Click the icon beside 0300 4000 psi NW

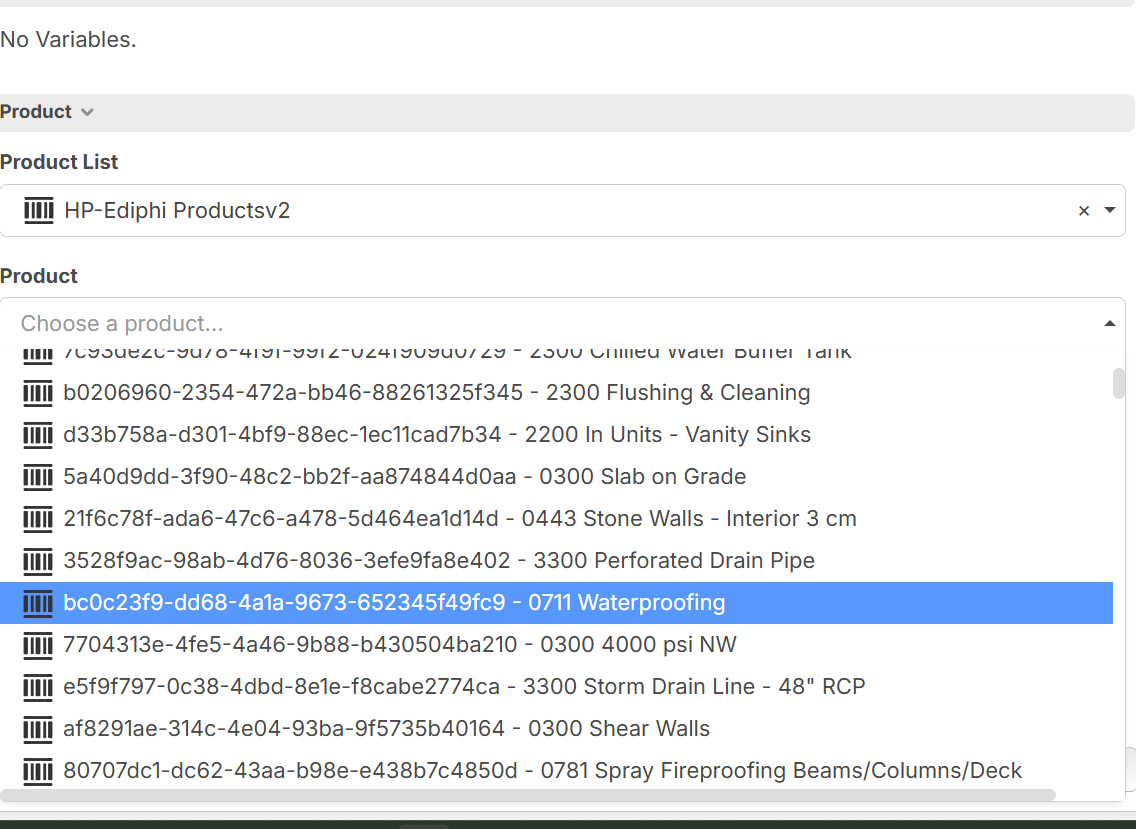[x=38, y=645]
